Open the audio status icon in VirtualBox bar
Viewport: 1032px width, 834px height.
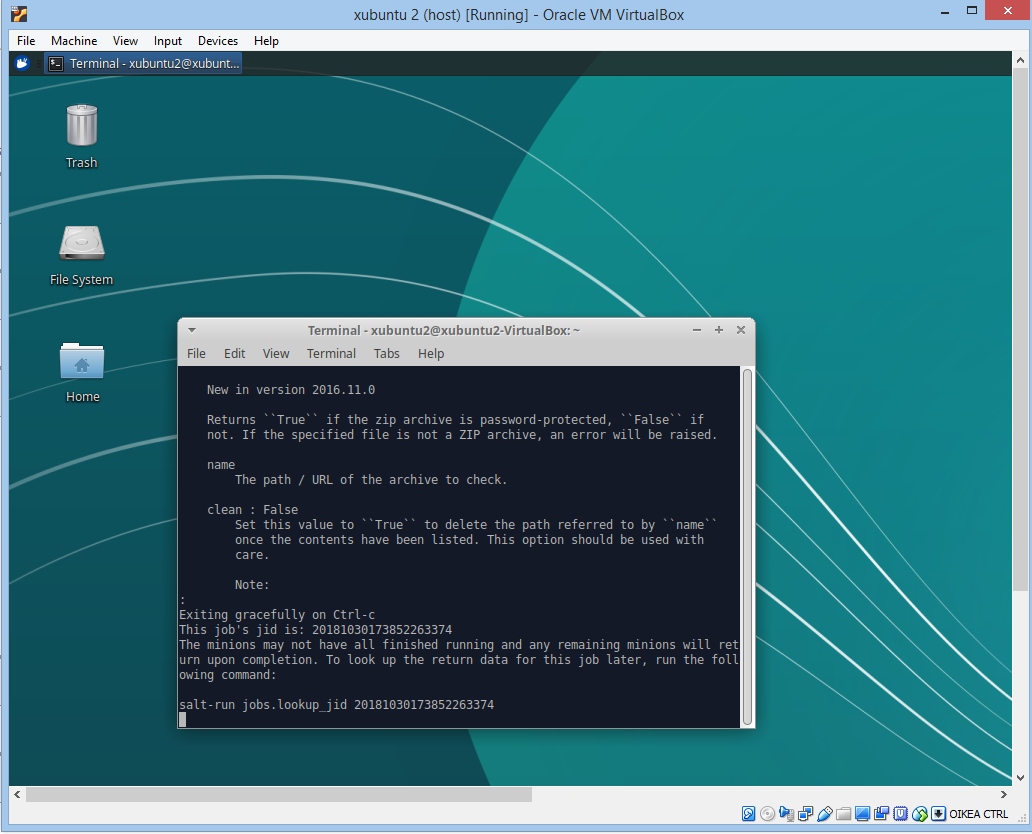[787, 814]
